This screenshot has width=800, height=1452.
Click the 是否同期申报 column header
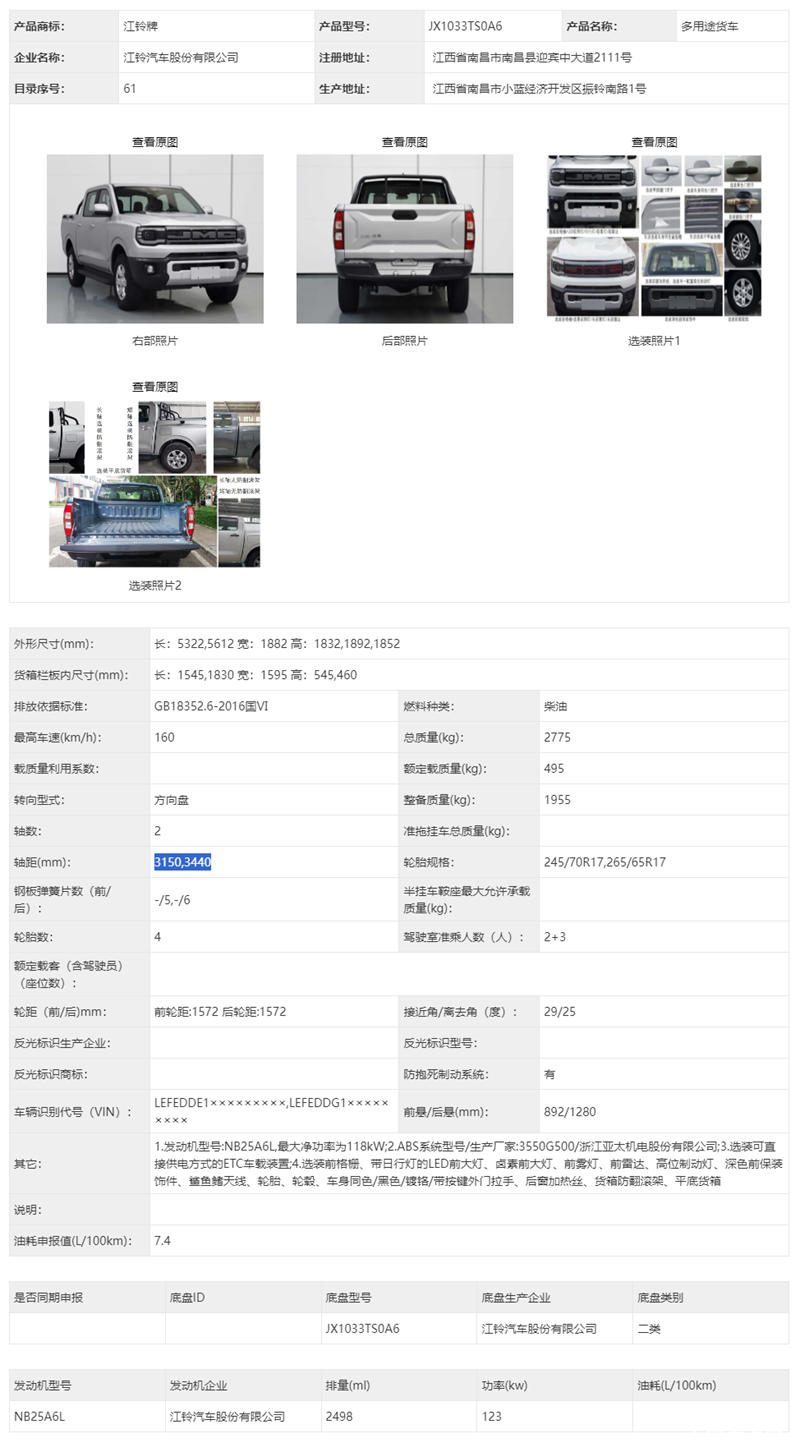[x=49, y=1297]
